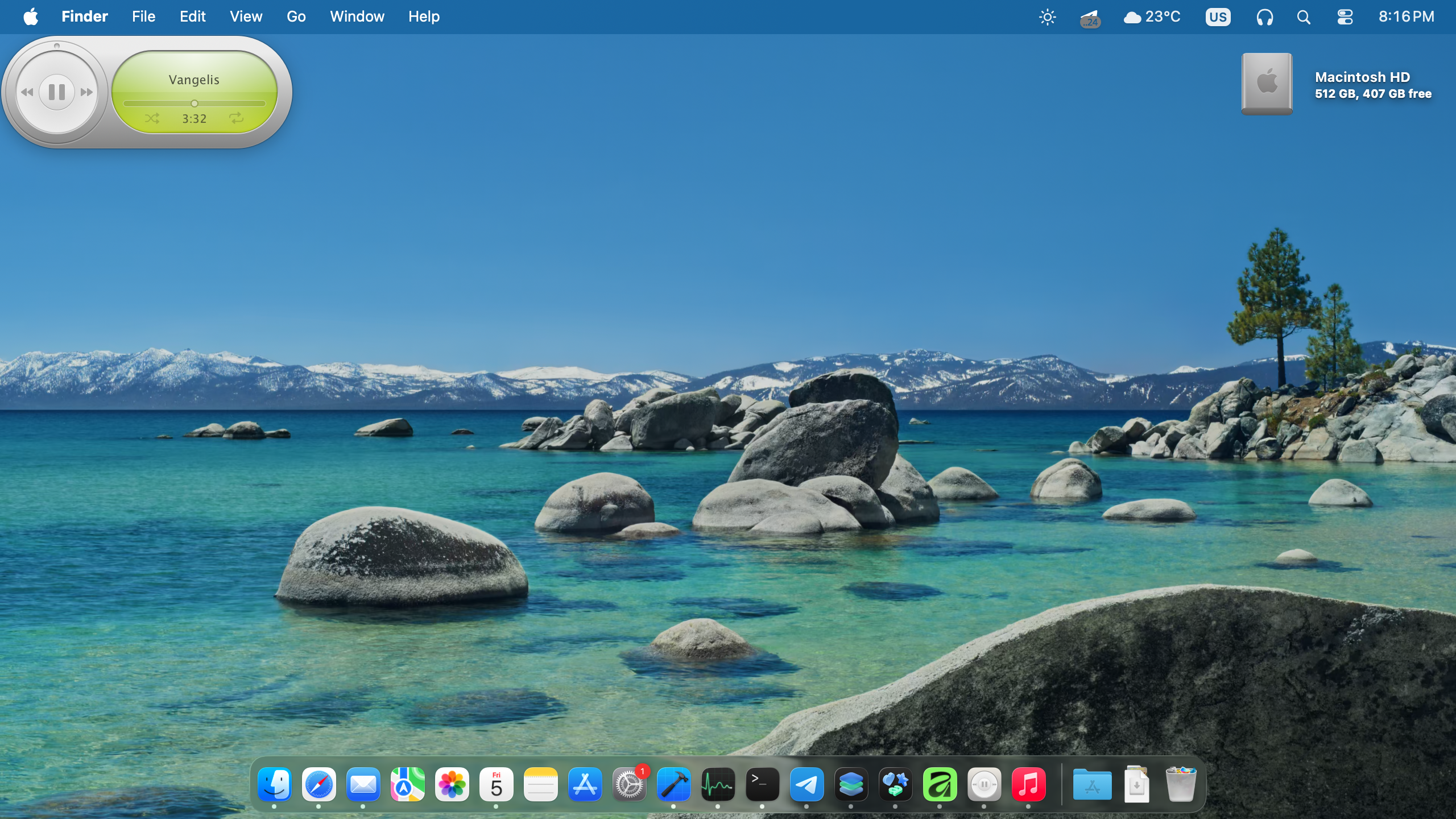Open the Applications folder in Dock
1456x819 pixels.
pyautogui.click(x=1092, y=785)
